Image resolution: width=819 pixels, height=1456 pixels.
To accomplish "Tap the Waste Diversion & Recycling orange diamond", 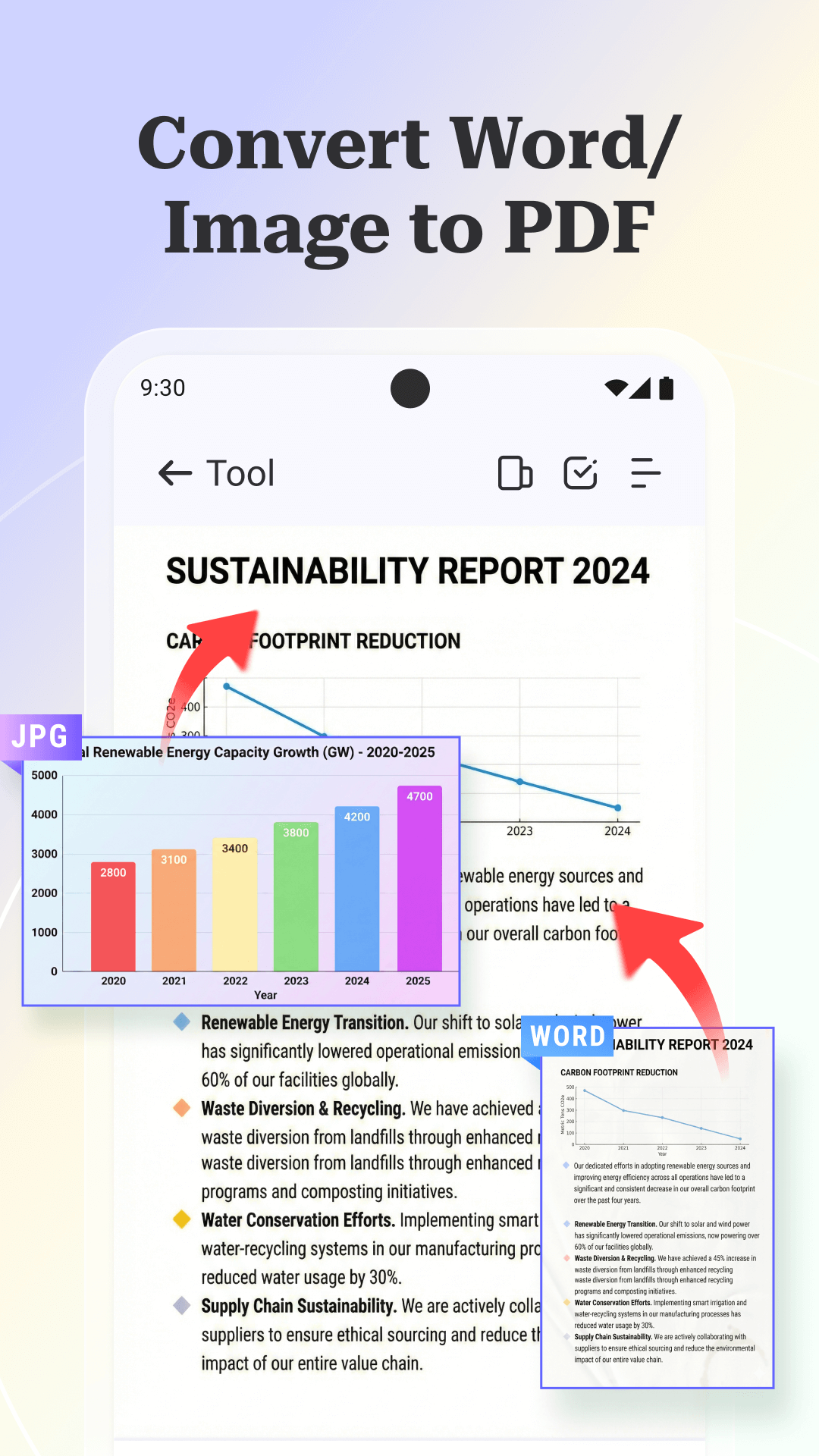I will 182,1108.
